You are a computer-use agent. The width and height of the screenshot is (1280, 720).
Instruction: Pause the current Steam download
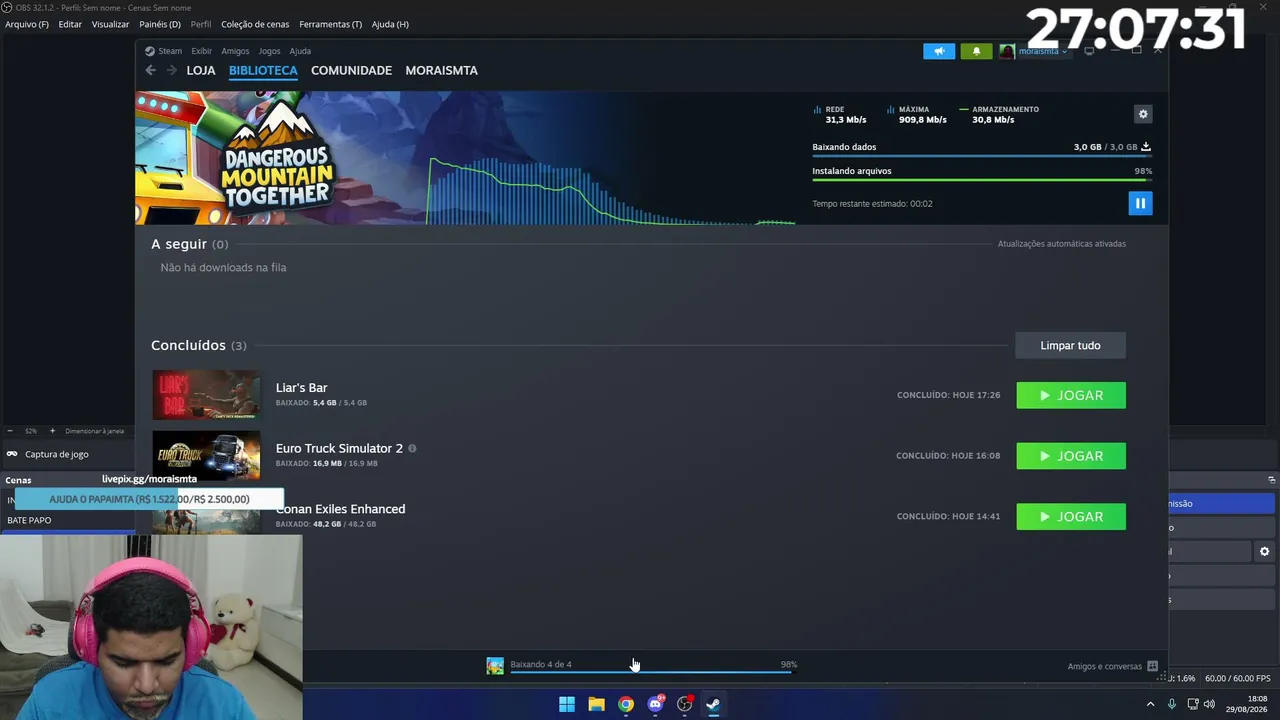[x=1140, y=203]
